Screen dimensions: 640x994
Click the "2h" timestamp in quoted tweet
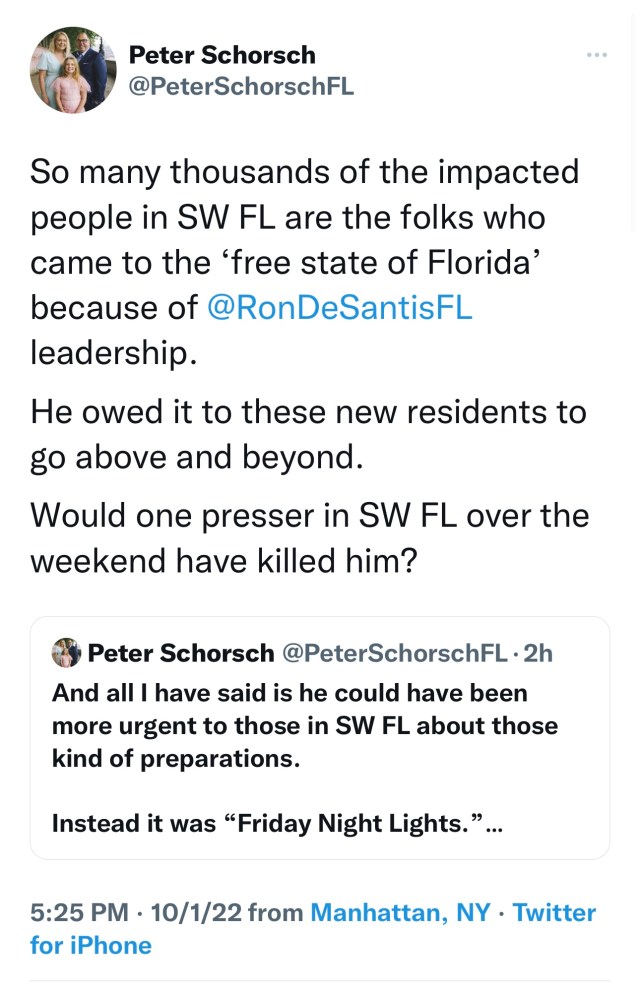[538, 653]
